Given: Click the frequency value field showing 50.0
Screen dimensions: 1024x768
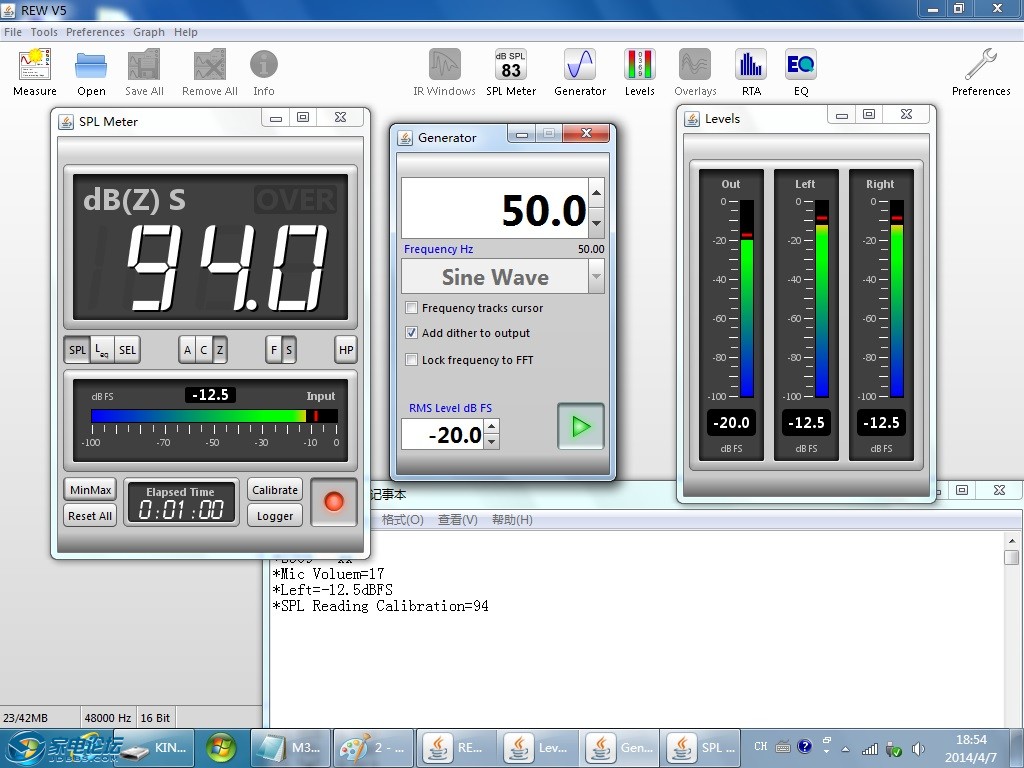Looking at the screenshot, I should pos(495,208).
